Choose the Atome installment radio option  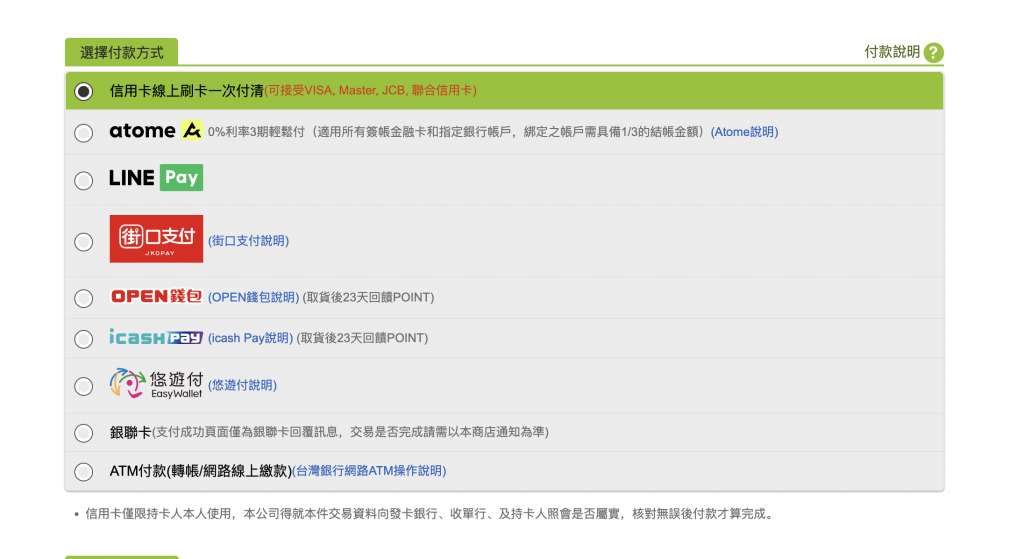(84, 132)
